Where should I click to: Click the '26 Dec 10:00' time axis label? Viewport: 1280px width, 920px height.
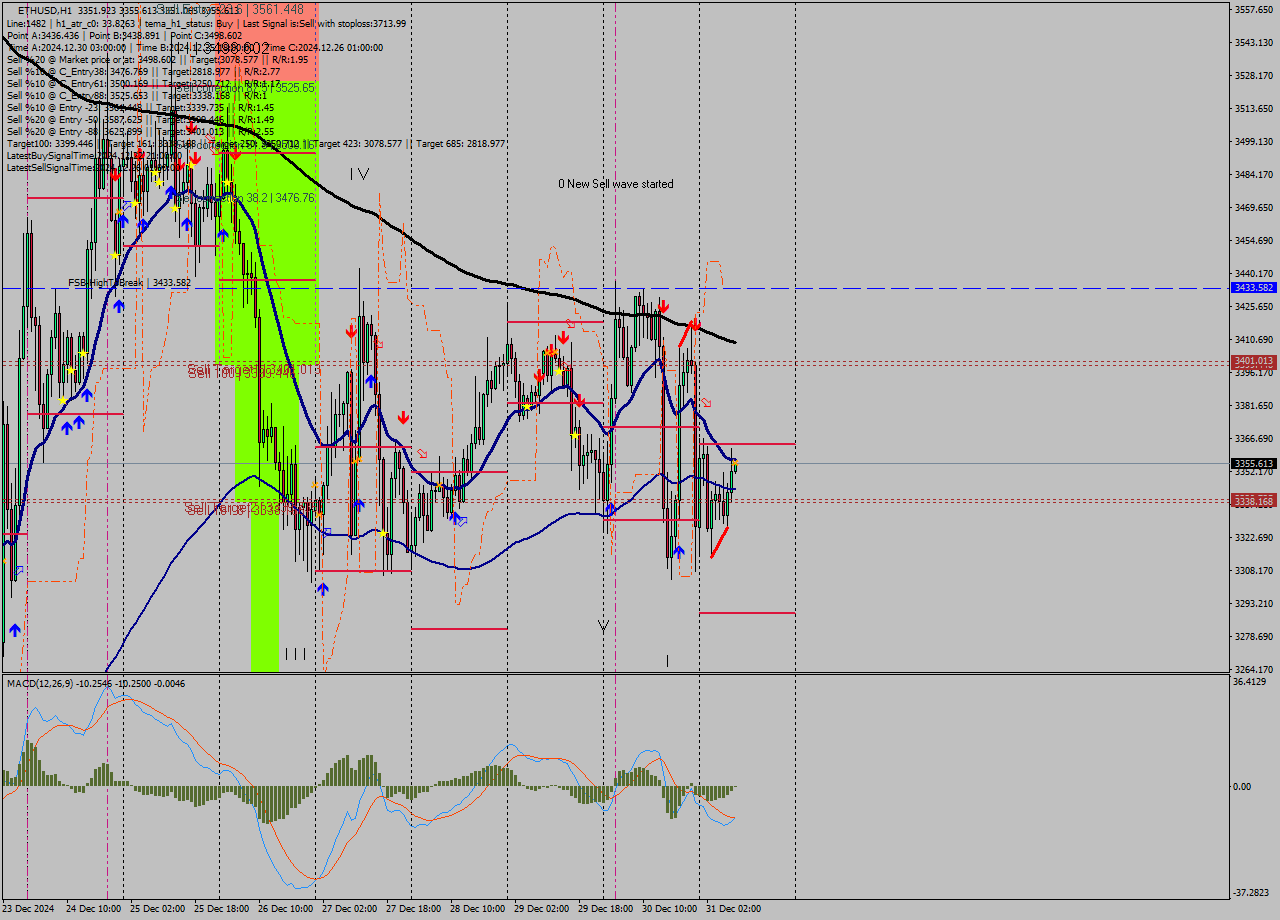coord(285,909)
